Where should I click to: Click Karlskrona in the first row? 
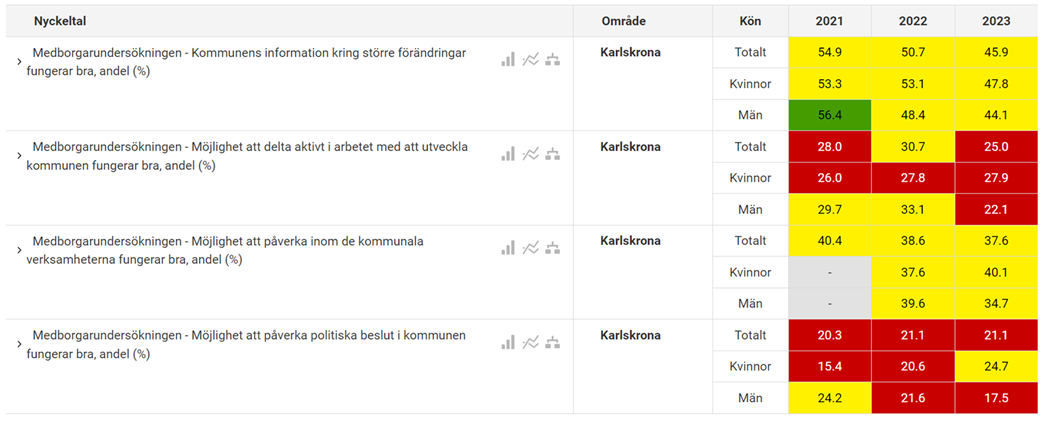(630, 52)
